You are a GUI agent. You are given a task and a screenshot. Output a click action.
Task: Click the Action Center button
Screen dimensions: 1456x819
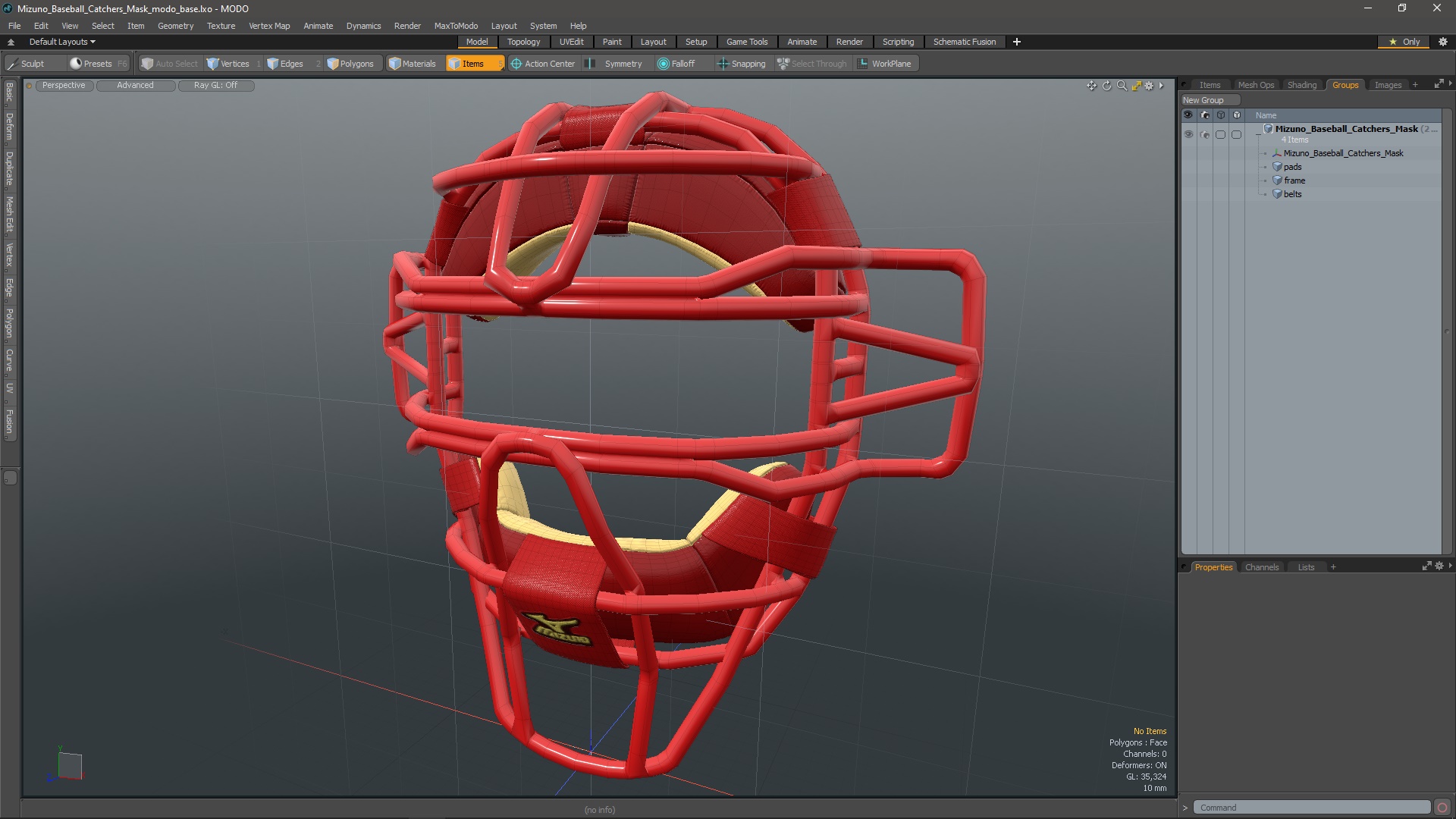pyautogui.click(x=543, y=64)
